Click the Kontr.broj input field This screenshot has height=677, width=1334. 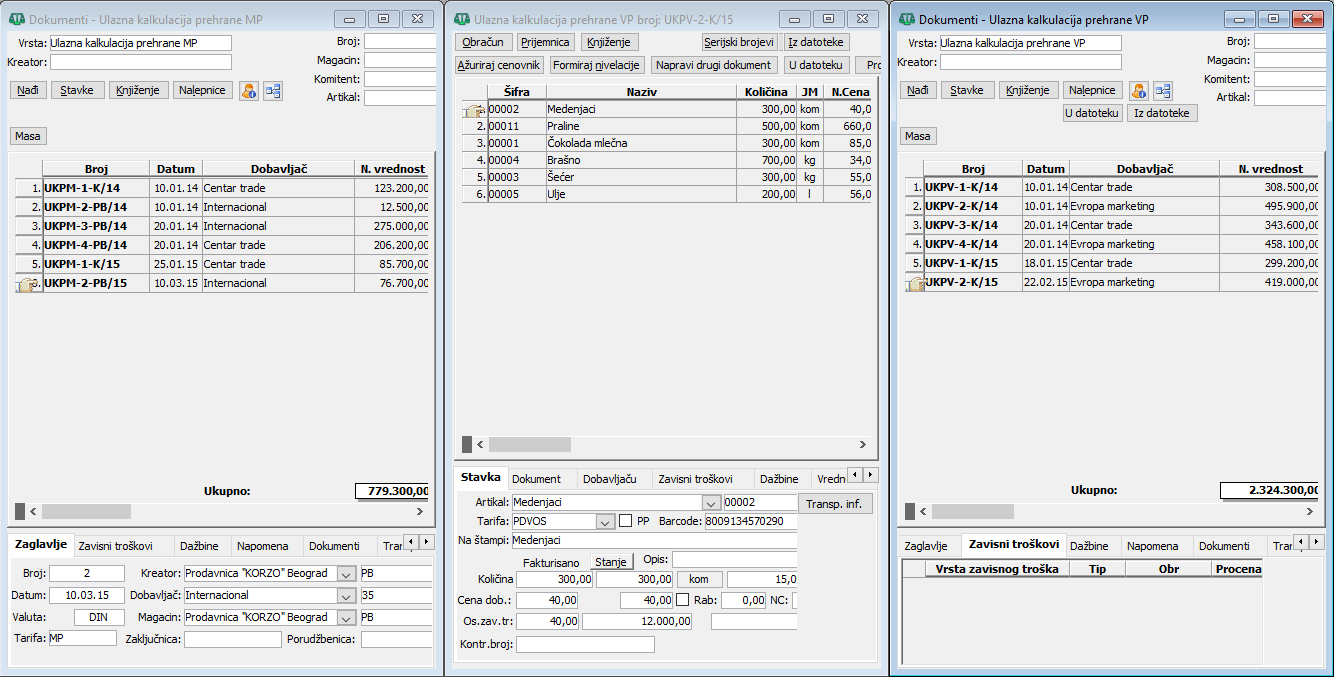coord(585,645)
